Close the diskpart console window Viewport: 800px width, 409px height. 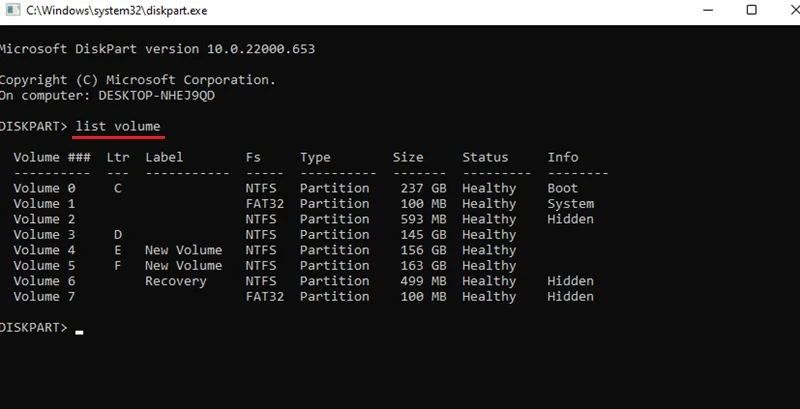click(794, 10)
